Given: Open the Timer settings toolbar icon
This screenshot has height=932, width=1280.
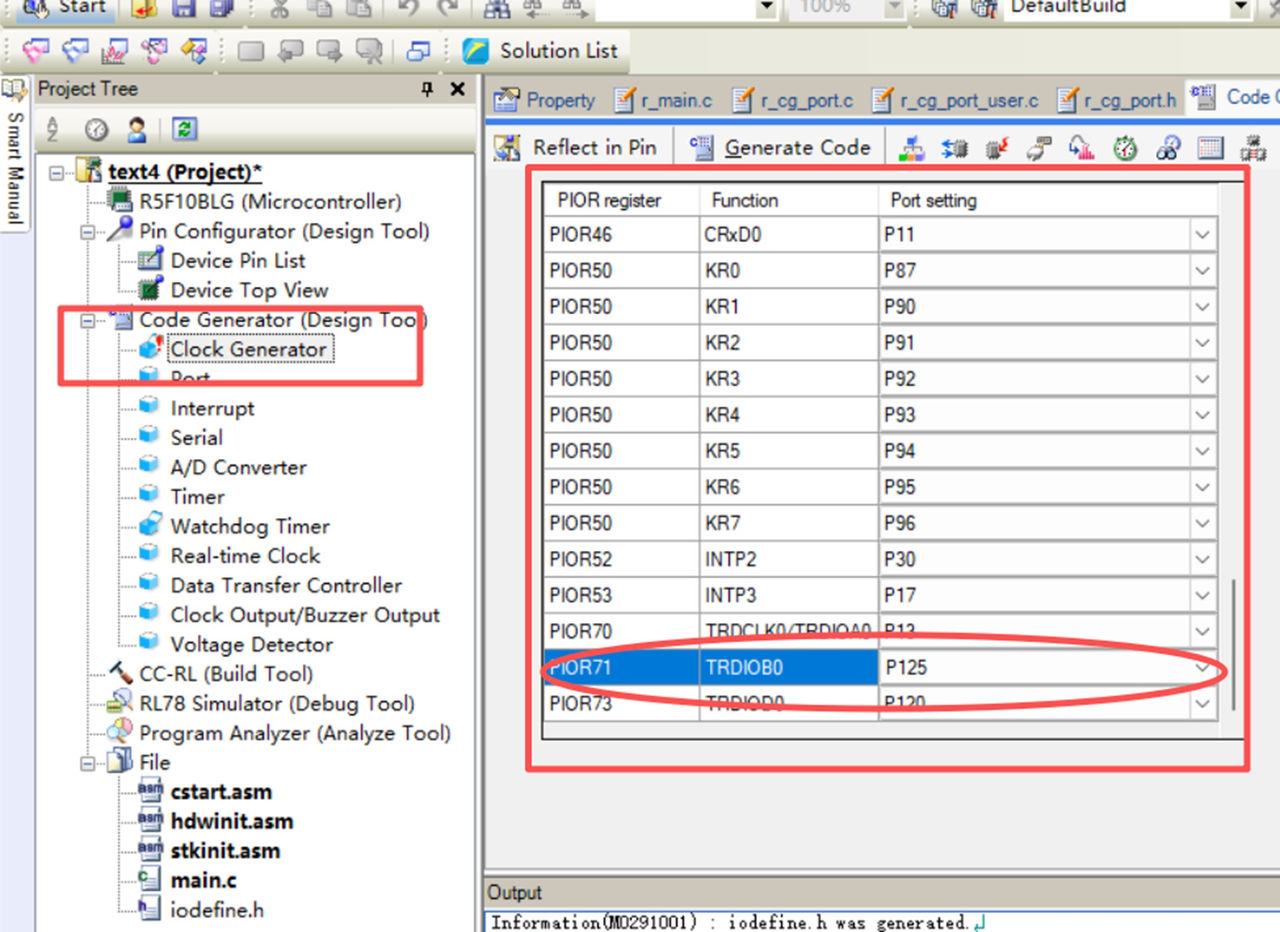Looking at the screenshot, I should point(1125,148).
